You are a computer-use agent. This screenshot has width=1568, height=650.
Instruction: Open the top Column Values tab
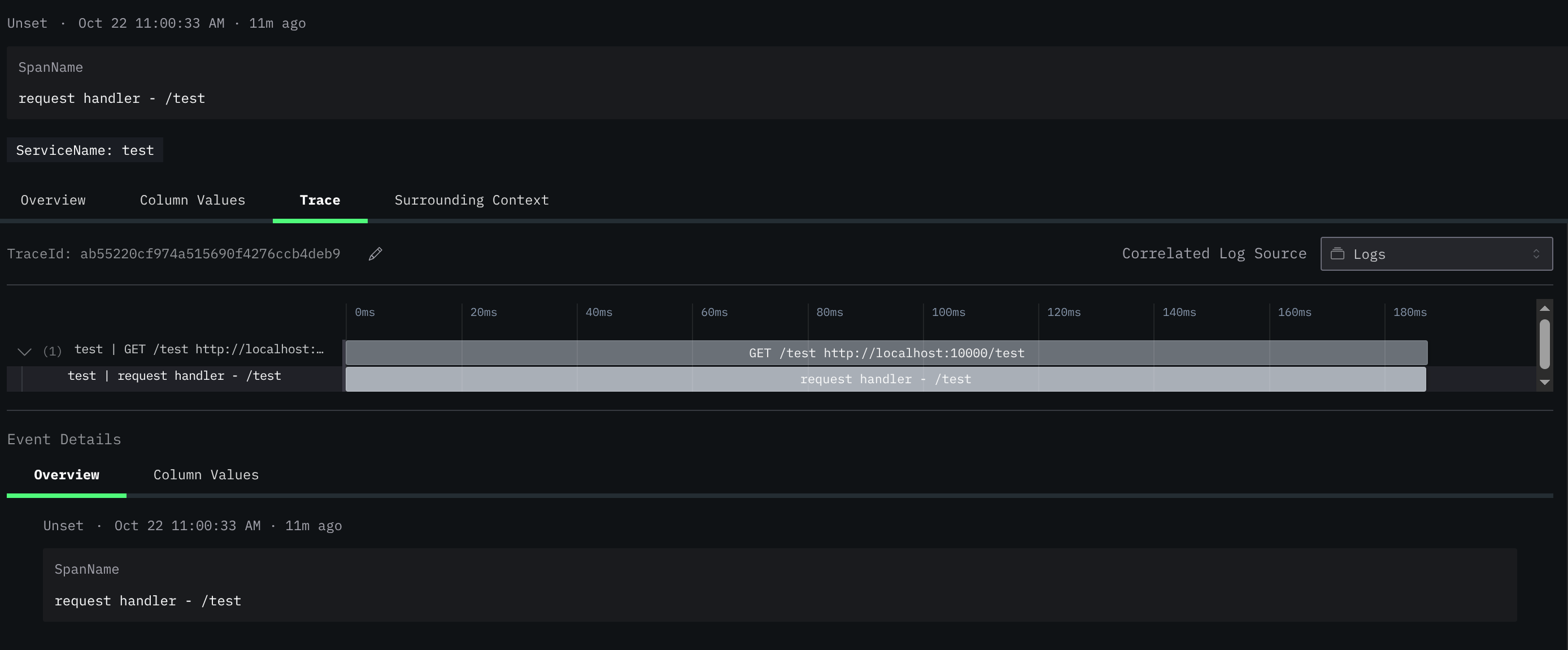pyautogui.click(x=193, y=200)
